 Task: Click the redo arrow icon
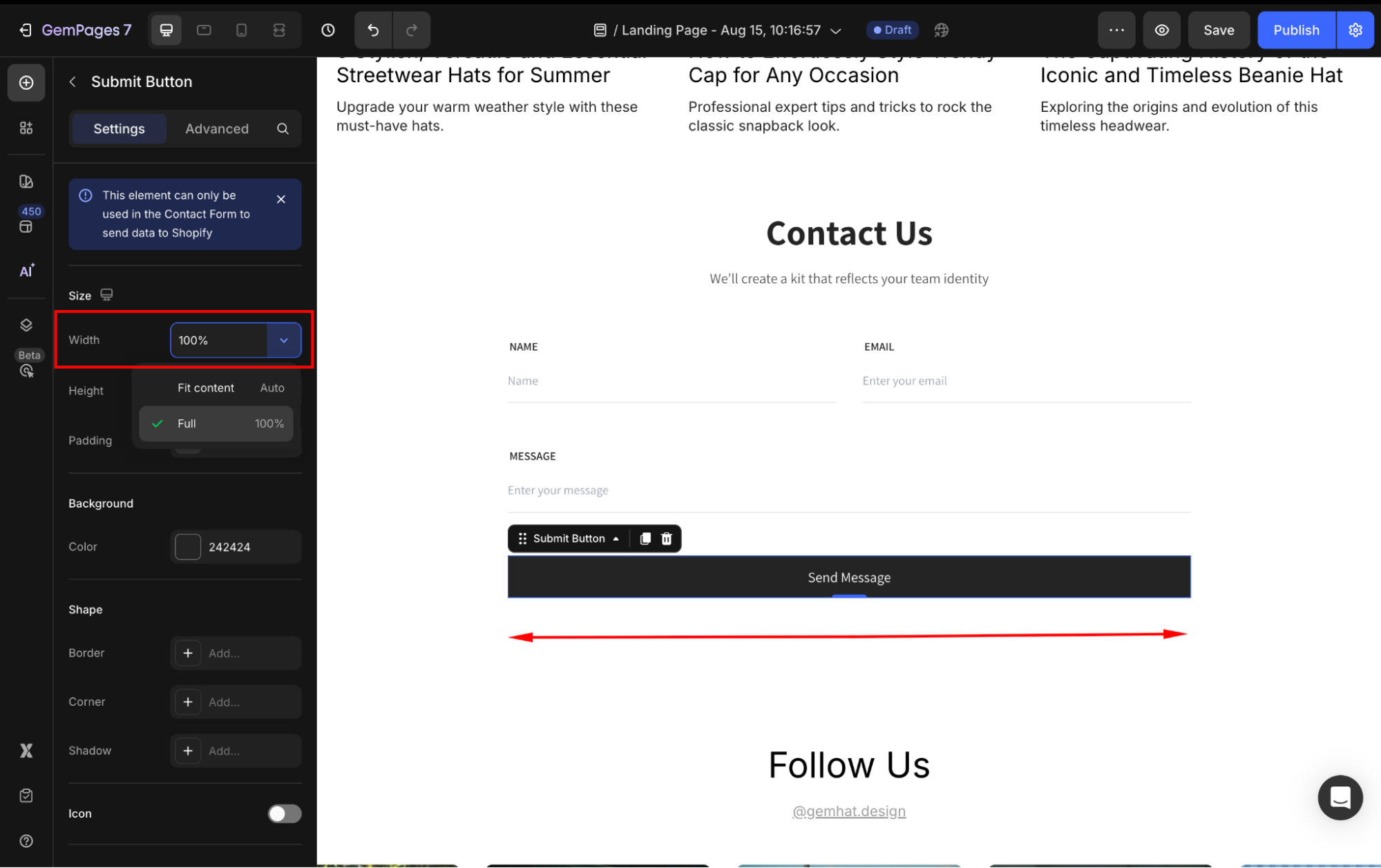tap(412, 30)
